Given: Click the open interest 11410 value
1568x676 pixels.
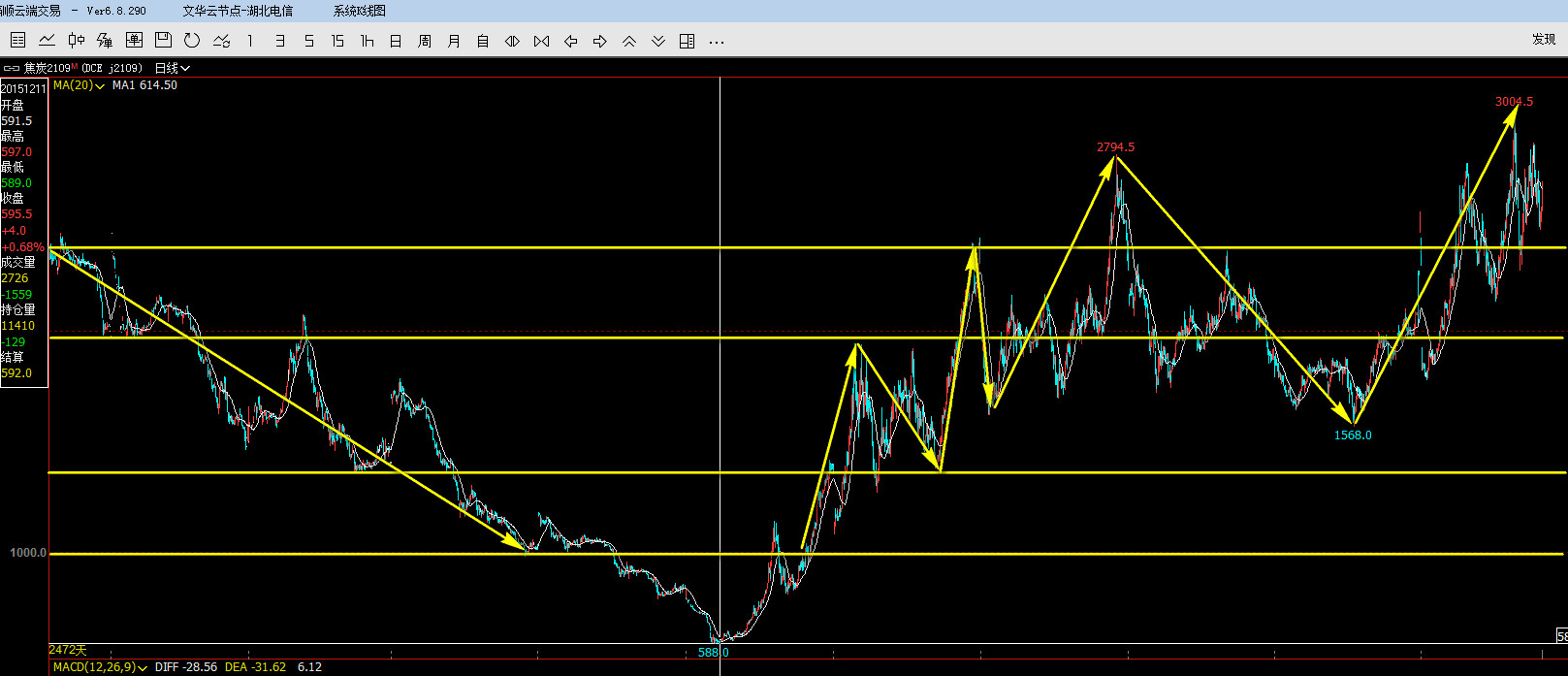Looking at the screenshot, I should coord(17,326).
